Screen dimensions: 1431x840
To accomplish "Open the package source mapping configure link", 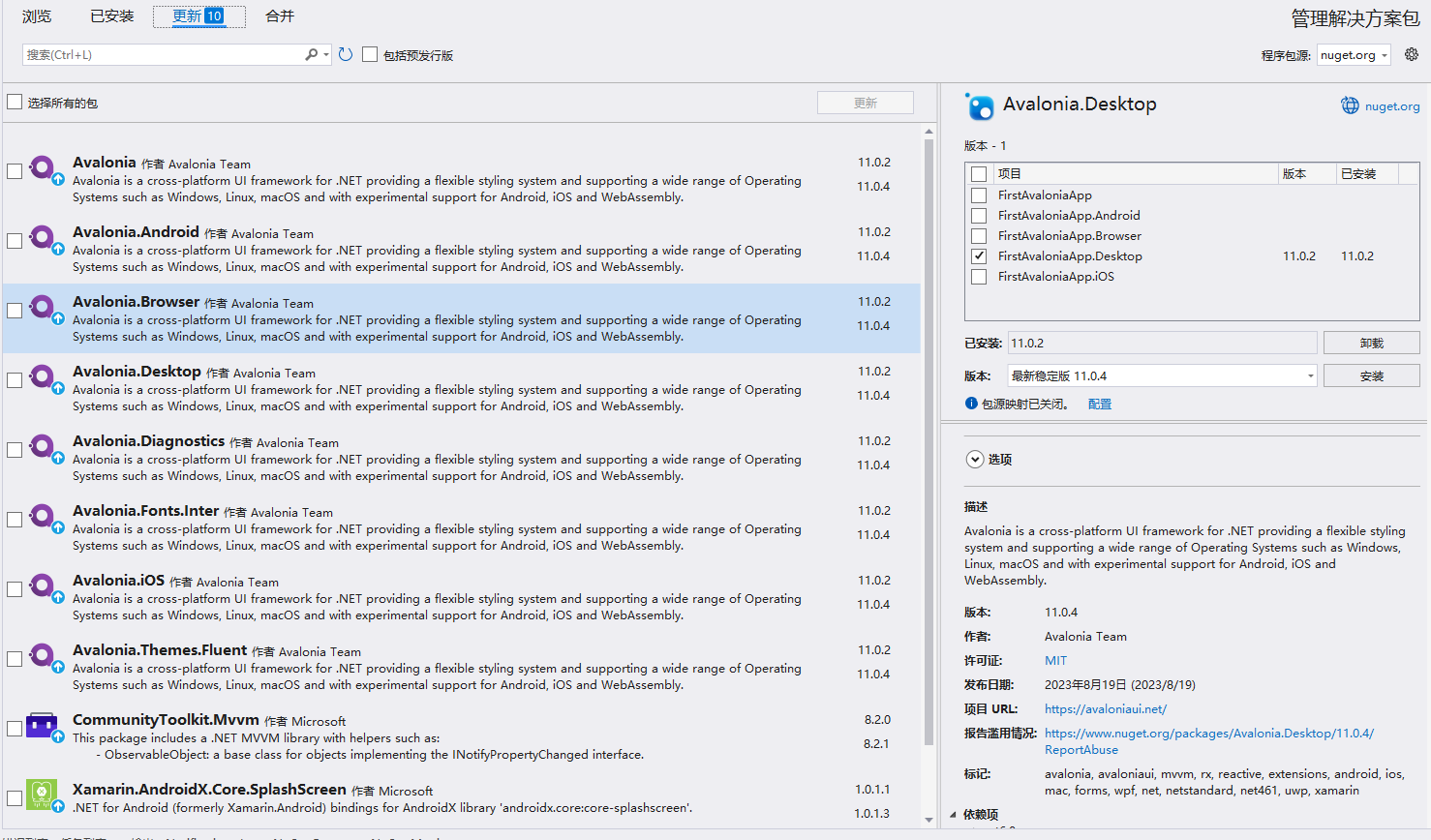I will pos(1100,404).
